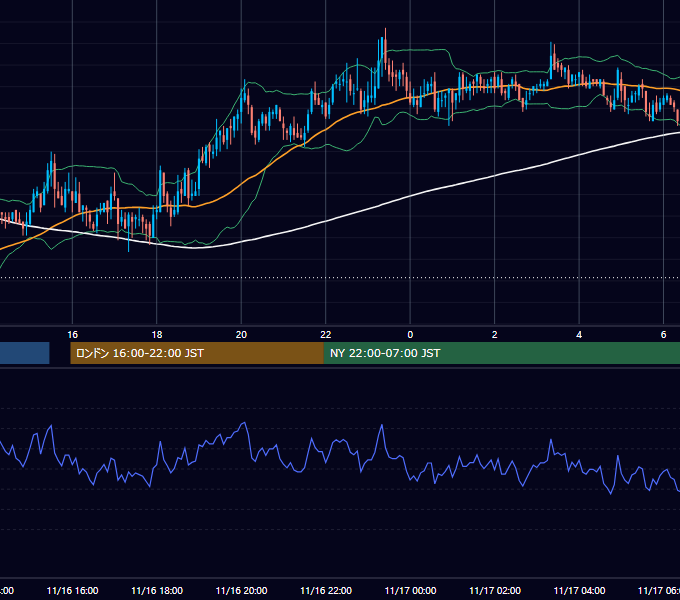Image resolution: width=680 pixels, height=600 pixels.
Task: Click the blue session bar before ロンドン
Action: pyautogui.click(x=25, y=353)
